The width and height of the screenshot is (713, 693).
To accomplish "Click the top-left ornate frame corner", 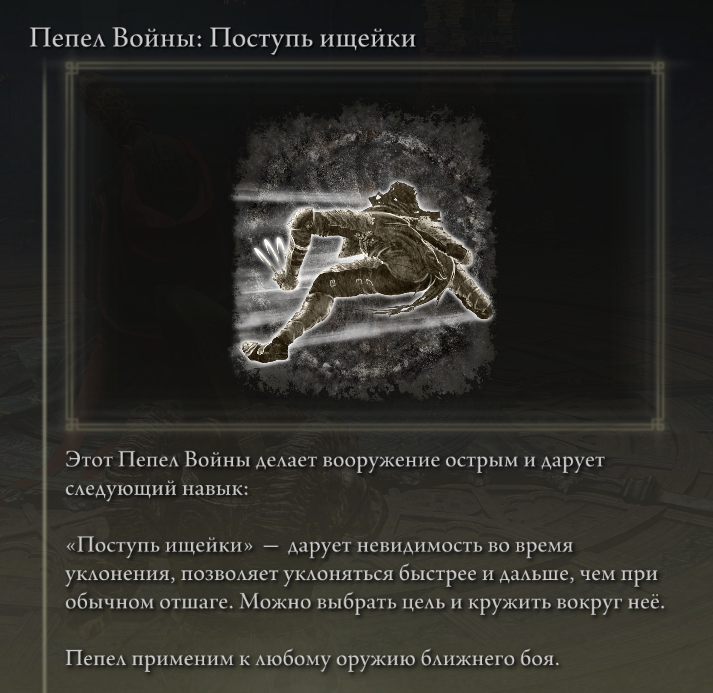I will 72,69.
